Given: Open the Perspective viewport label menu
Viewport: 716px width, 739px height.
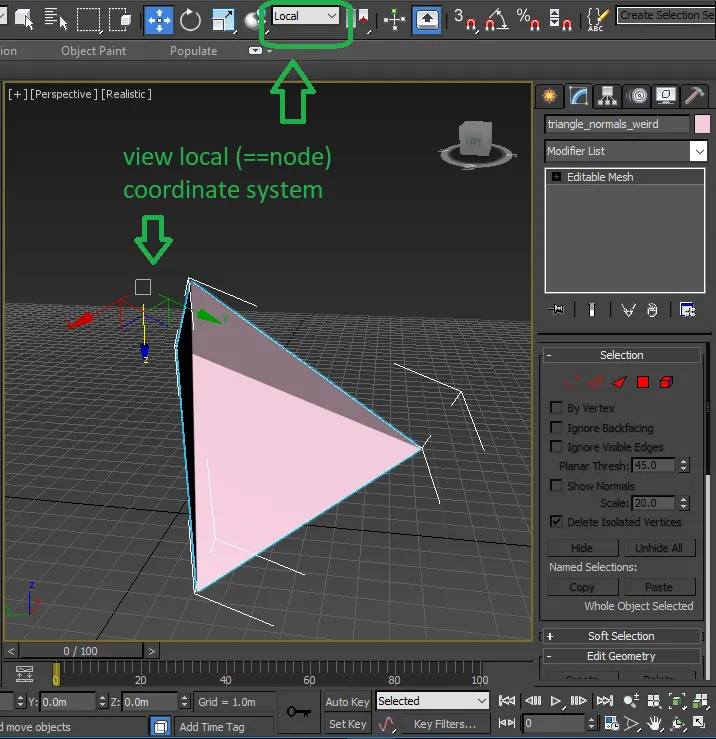Looking at the screenshot, I should coord(64,94).
